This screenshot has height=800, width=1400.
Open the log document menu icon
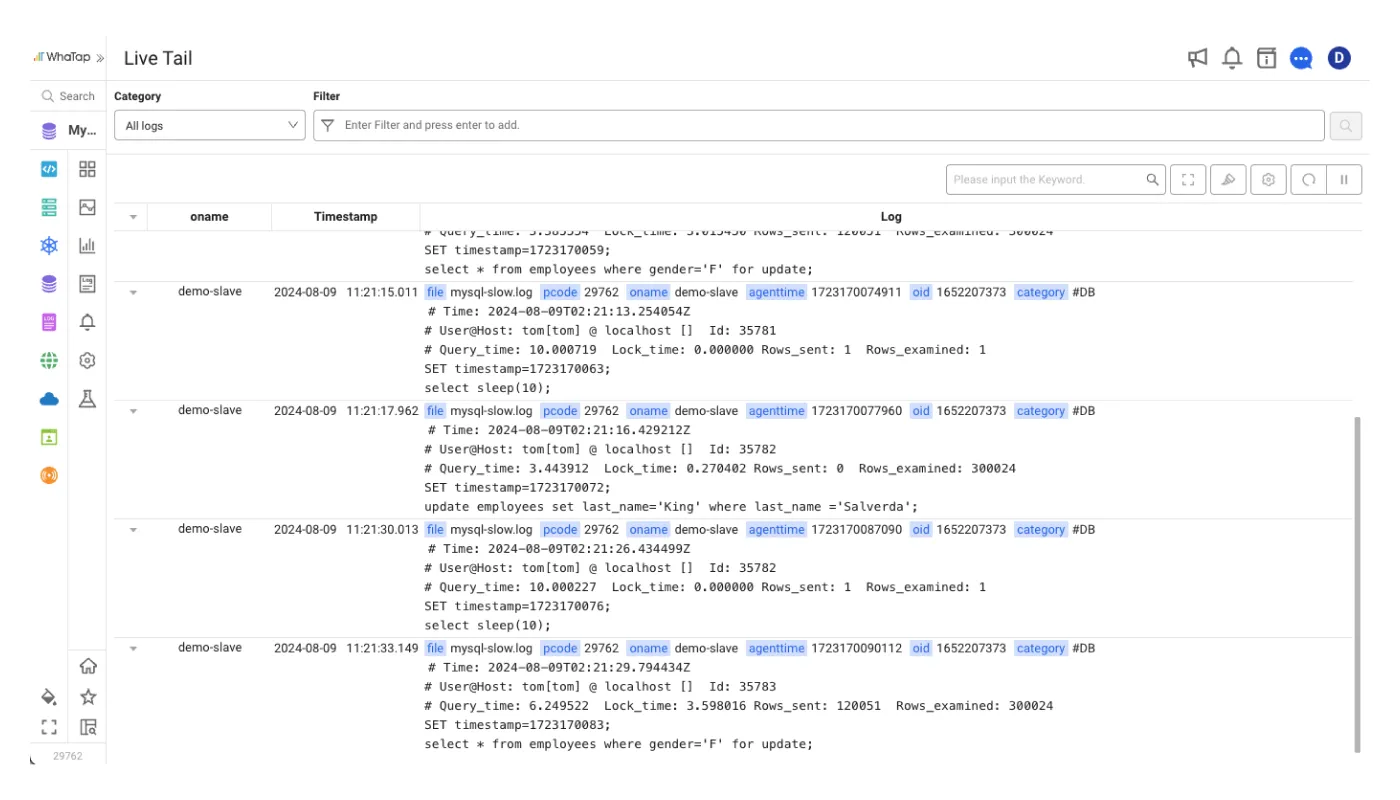click(x=87, y=284)
